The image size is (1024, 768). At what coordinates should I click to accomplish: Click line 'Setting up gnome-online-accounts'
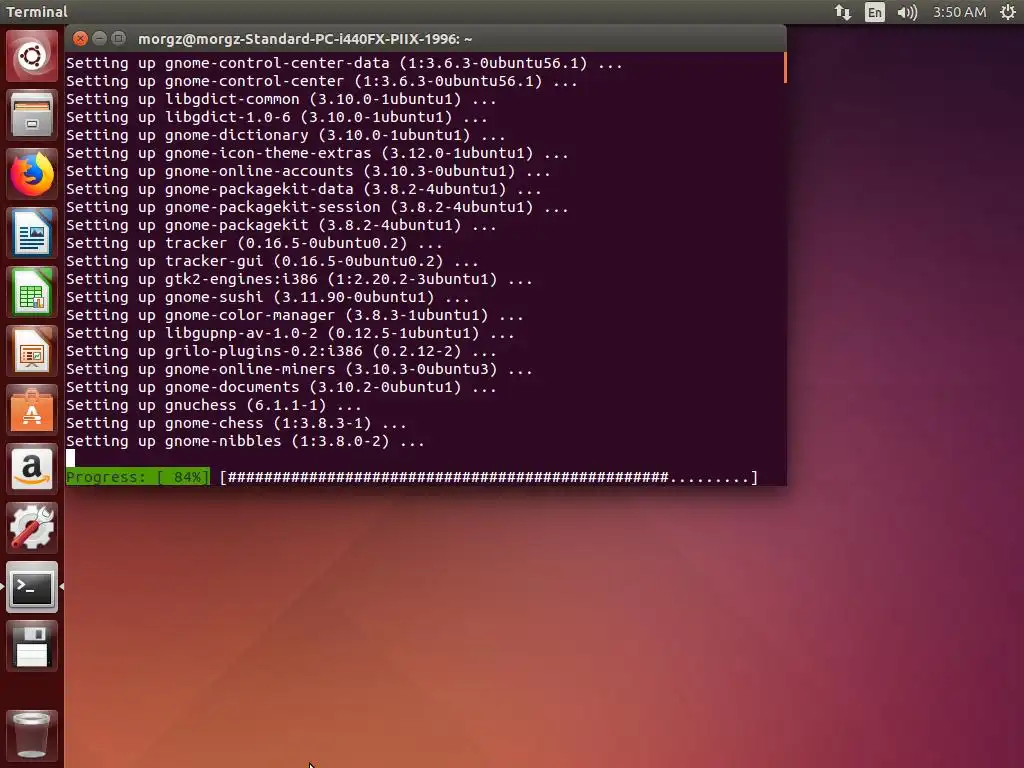308,171
